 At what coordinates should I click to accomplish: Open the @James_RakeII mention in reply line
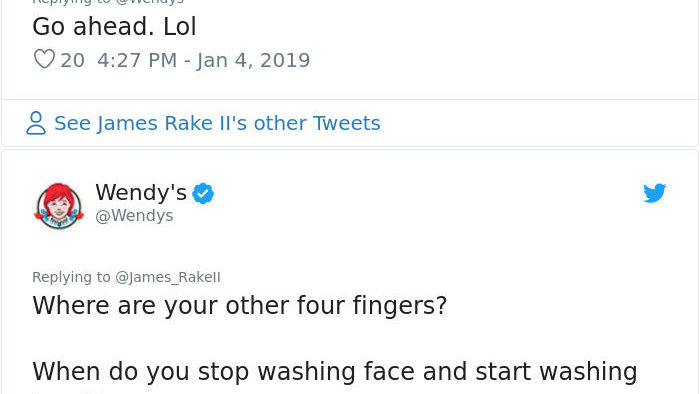(x=168, y=277)
